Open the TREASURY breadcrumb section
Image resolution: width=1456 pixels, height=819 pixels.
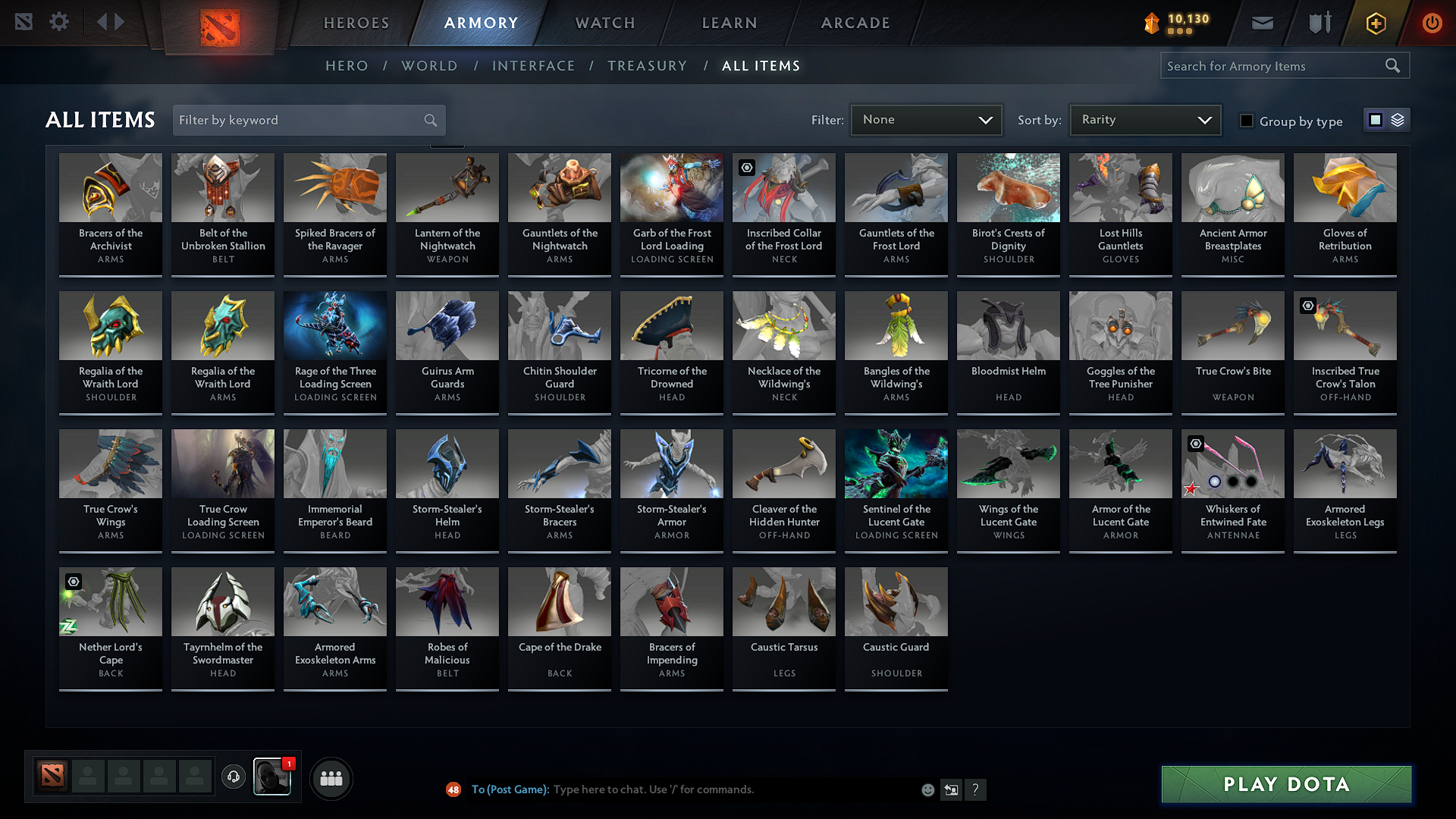coord(647,65)
